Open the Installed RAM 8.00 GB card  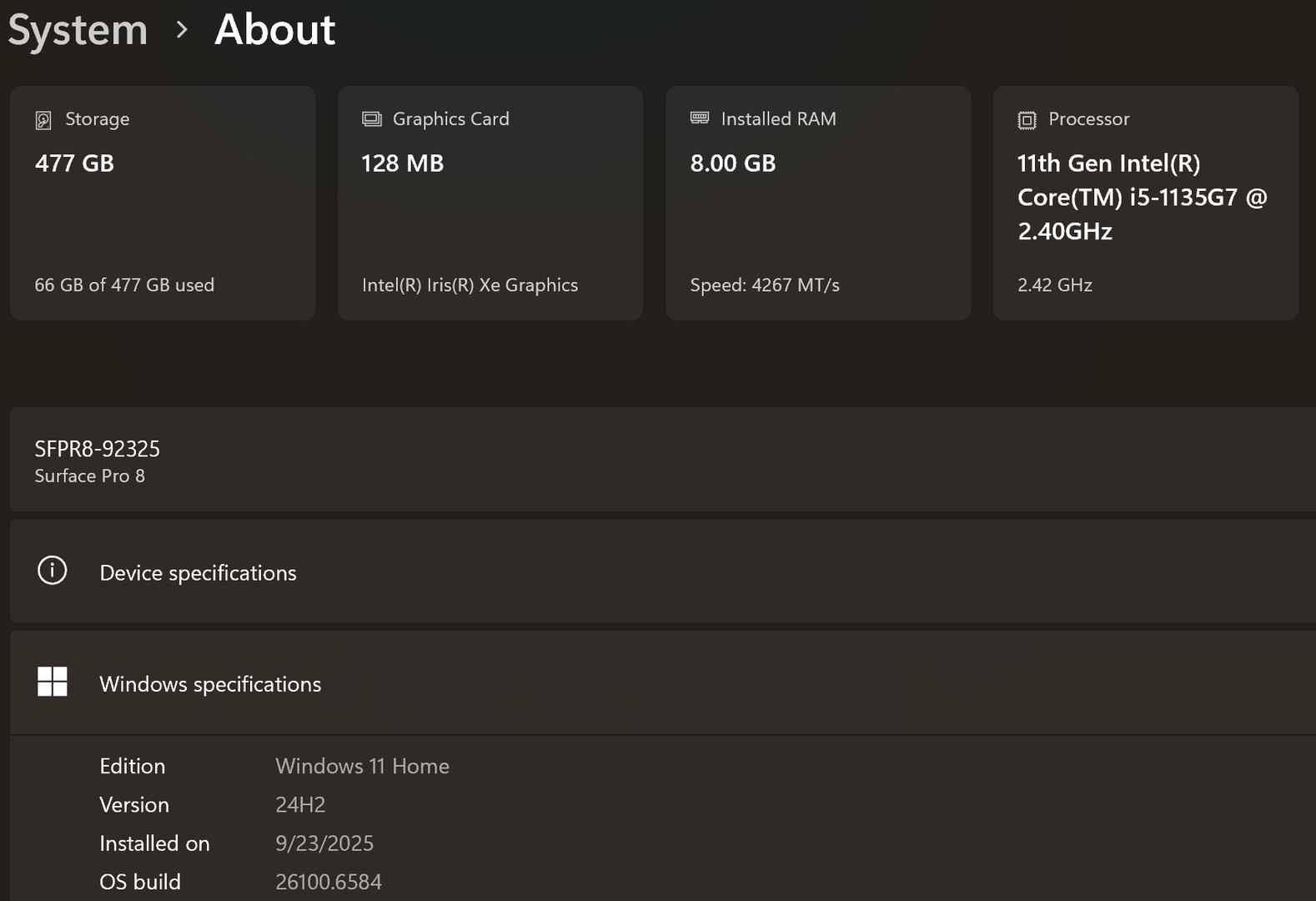[818, 203]
